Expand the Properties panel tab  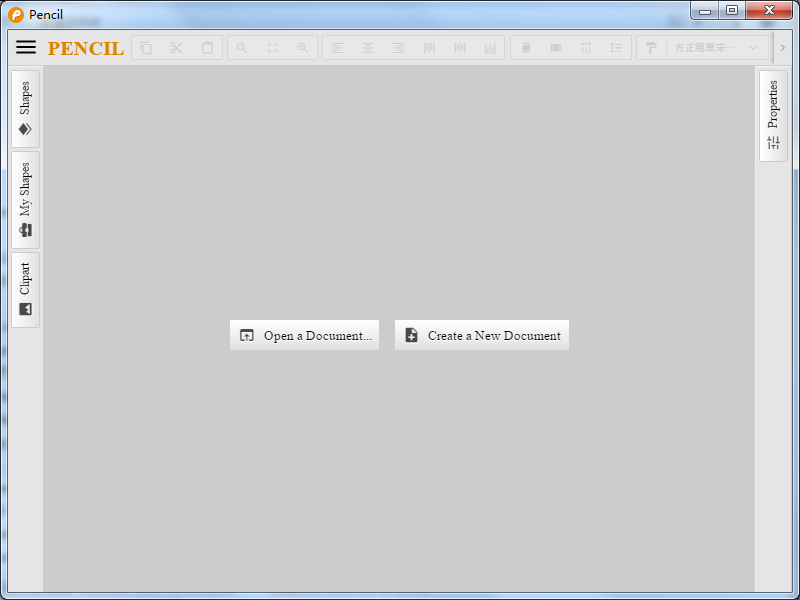click(773, 116)
